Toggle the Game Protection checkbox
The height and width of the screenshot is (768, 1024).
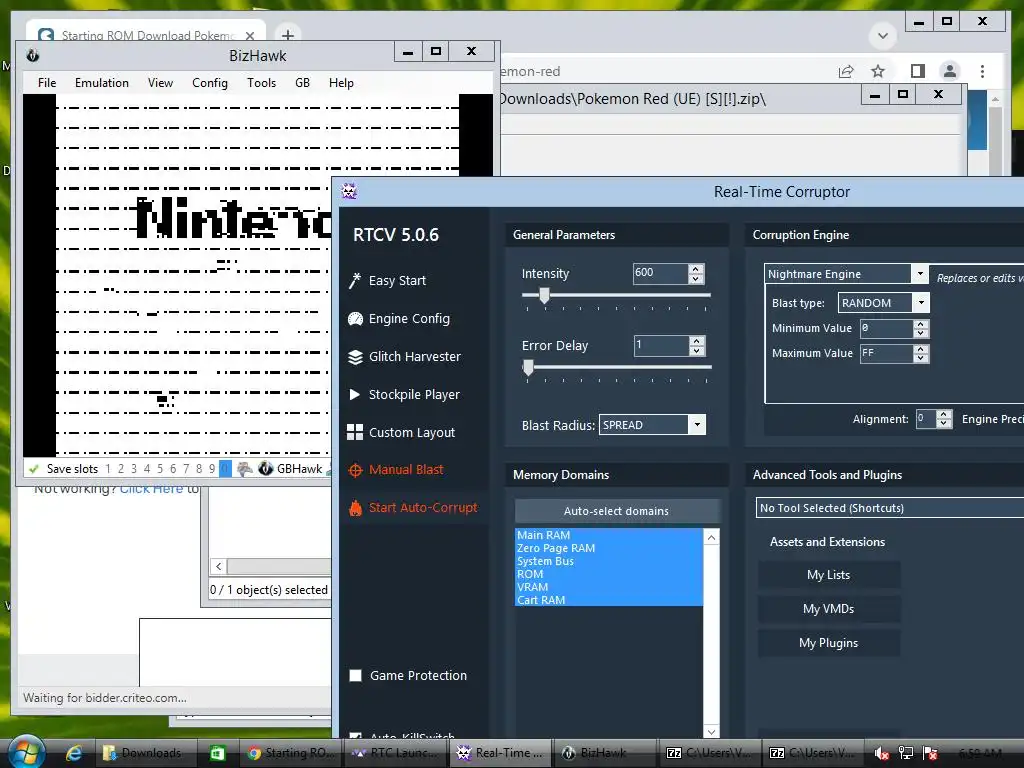pos(355,675)
